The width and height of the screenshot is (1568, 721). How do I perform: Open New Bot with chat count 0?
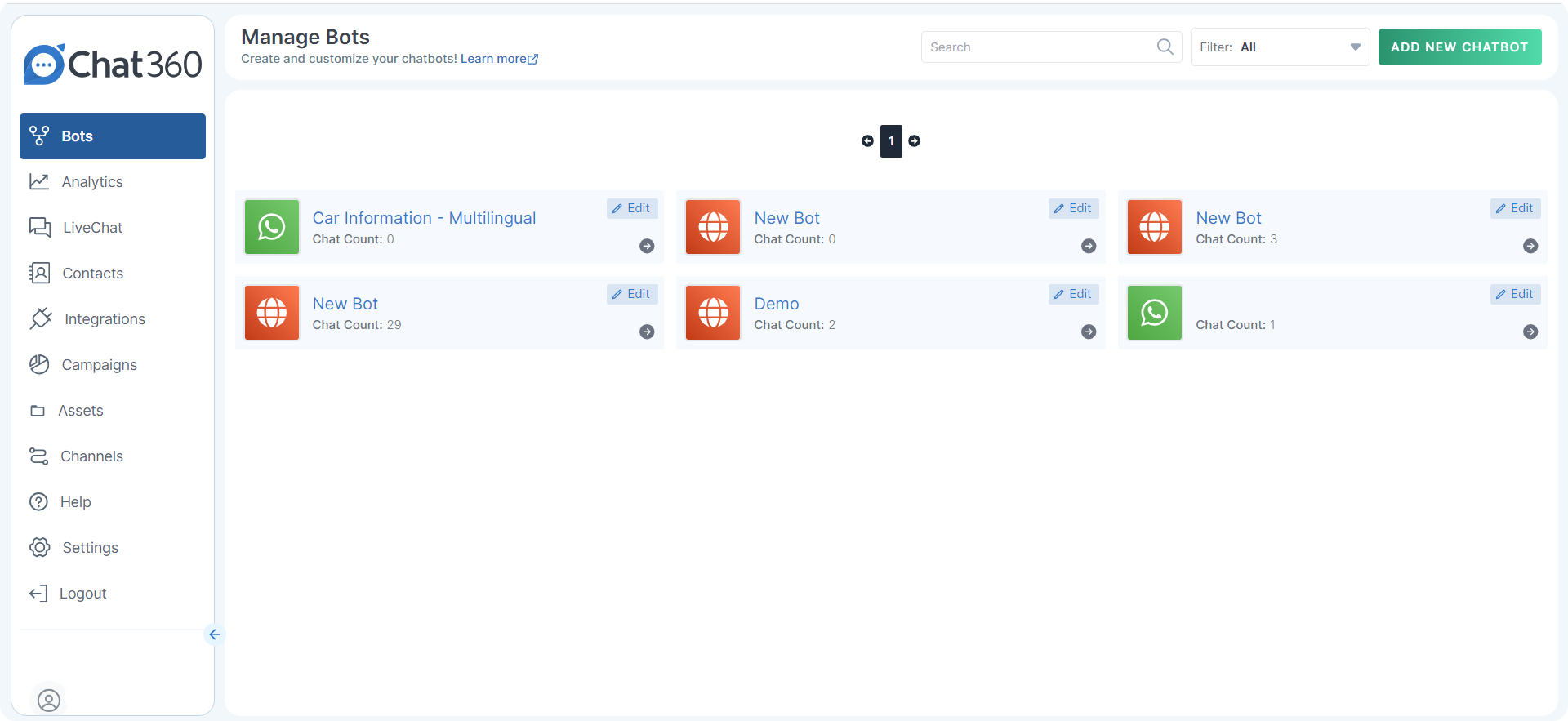click(786, 218)
